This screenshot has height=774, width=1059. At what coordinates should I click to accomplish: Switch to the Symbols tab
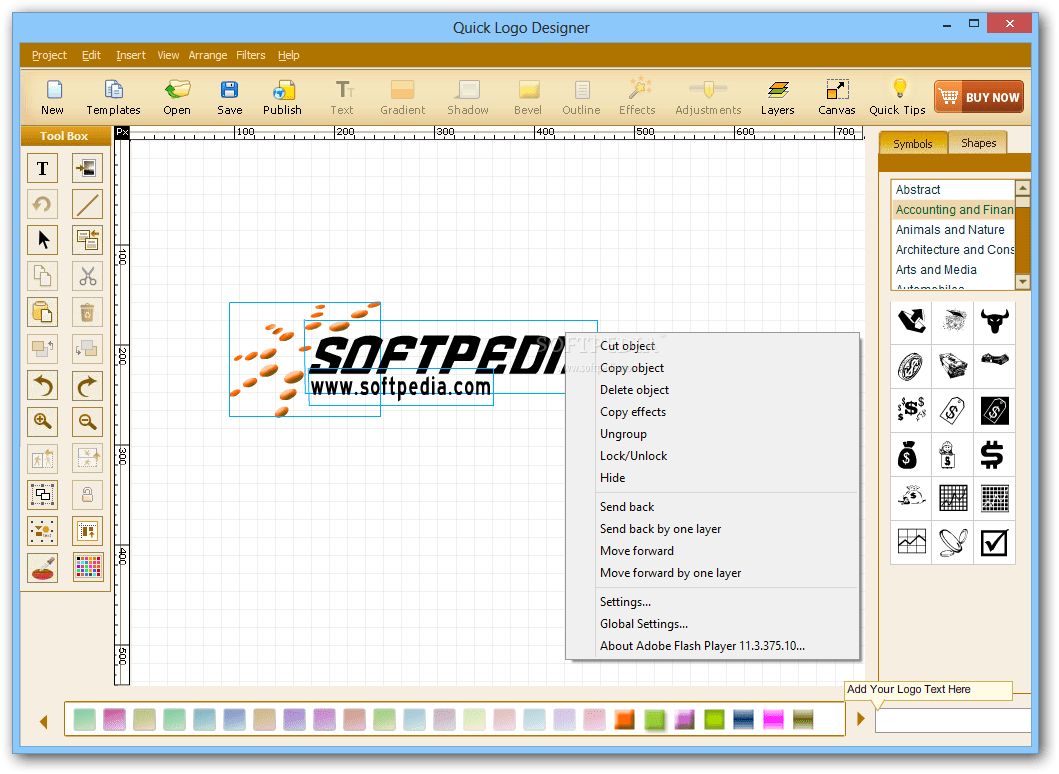912,143
